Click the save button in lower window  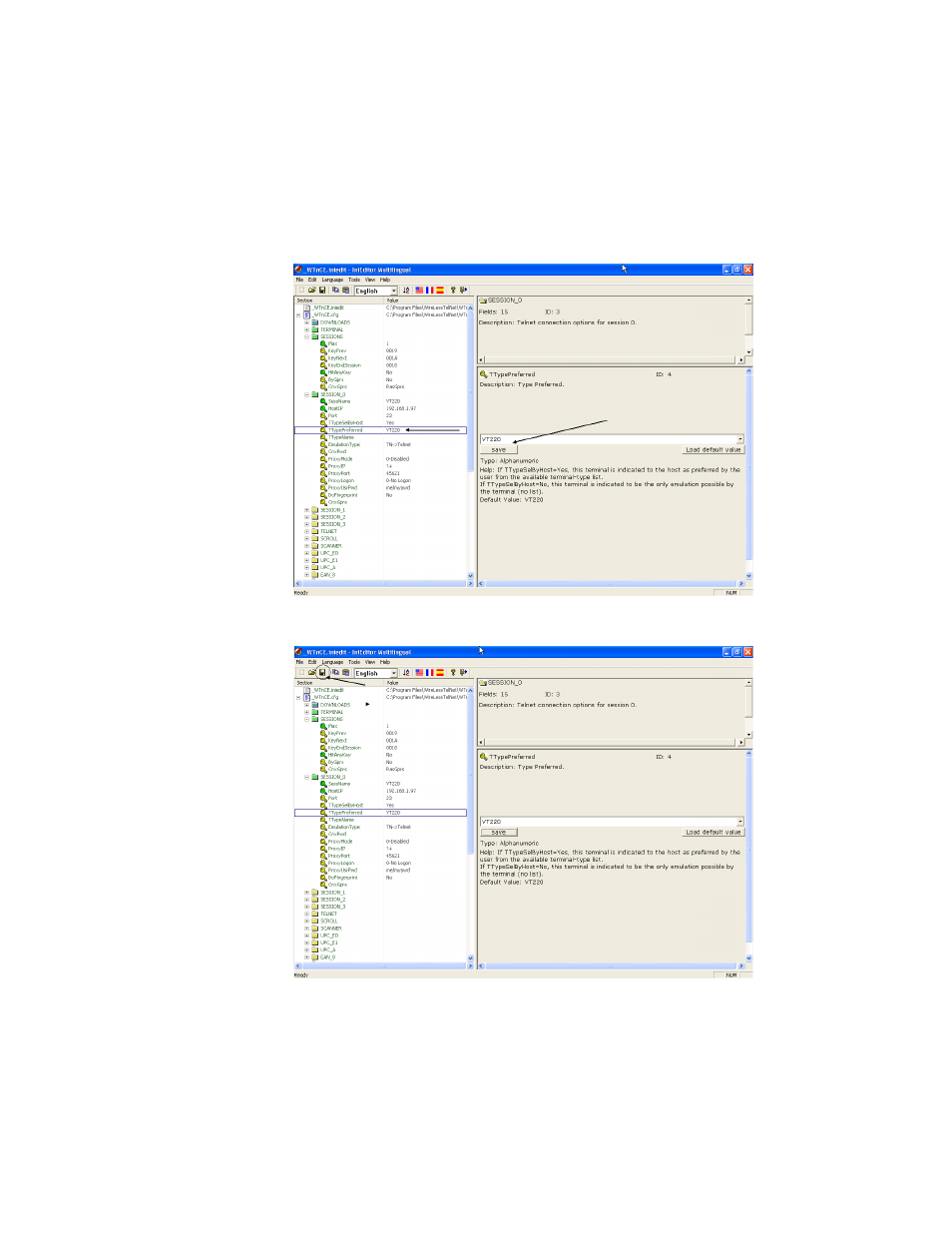click(x=499, y=832)
